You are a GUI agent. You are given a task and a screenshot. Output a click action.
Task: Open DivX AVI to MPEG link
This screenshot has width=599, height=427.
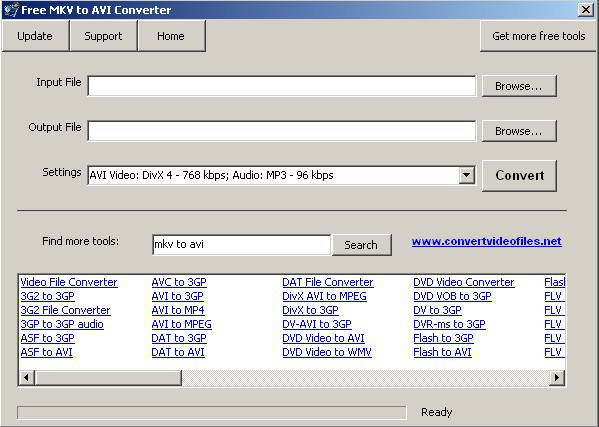click(x=324, y=296)
